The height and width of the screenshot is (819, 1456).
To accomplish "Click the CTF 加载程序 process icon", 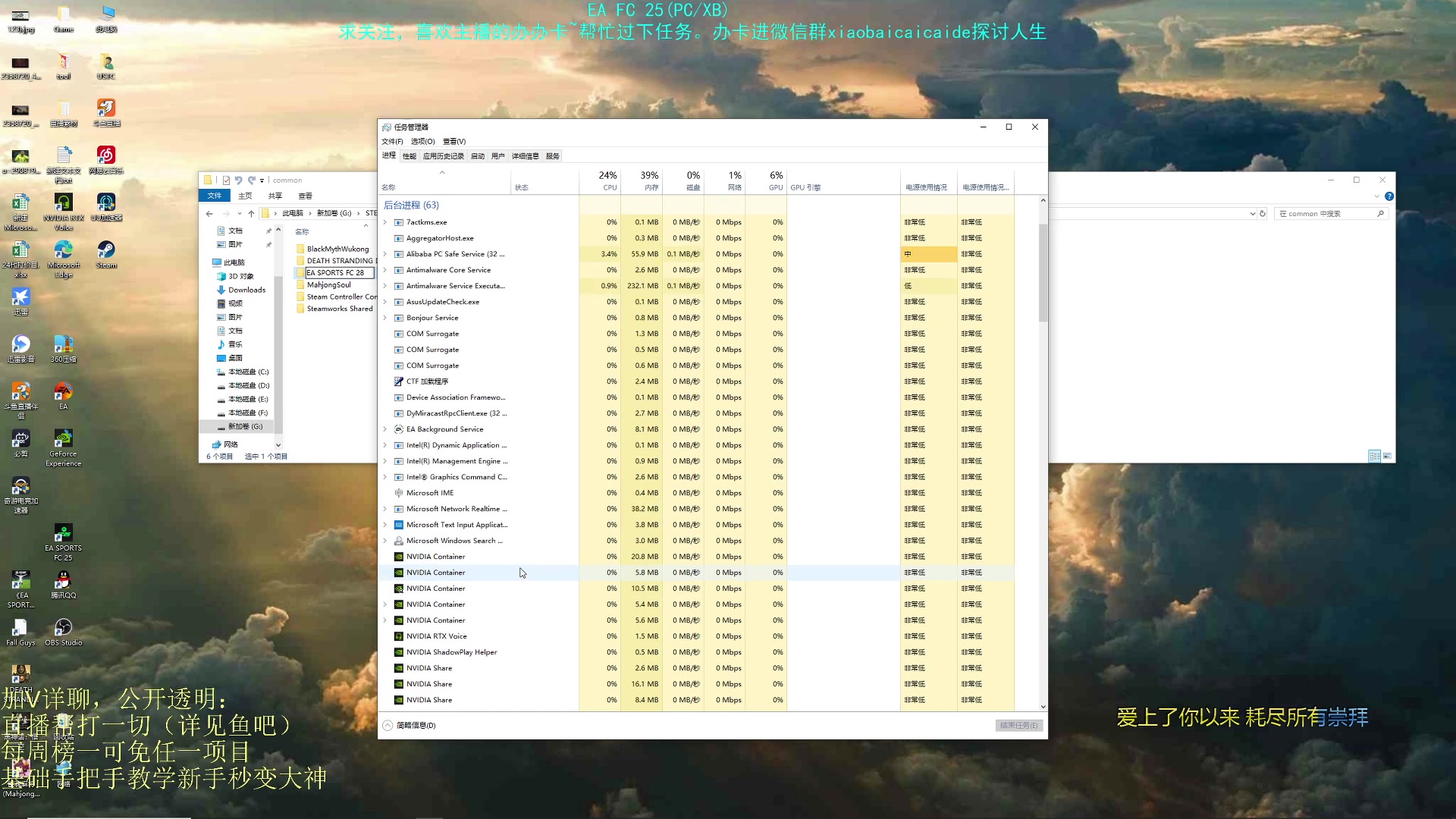I will (x=399, y=381).
